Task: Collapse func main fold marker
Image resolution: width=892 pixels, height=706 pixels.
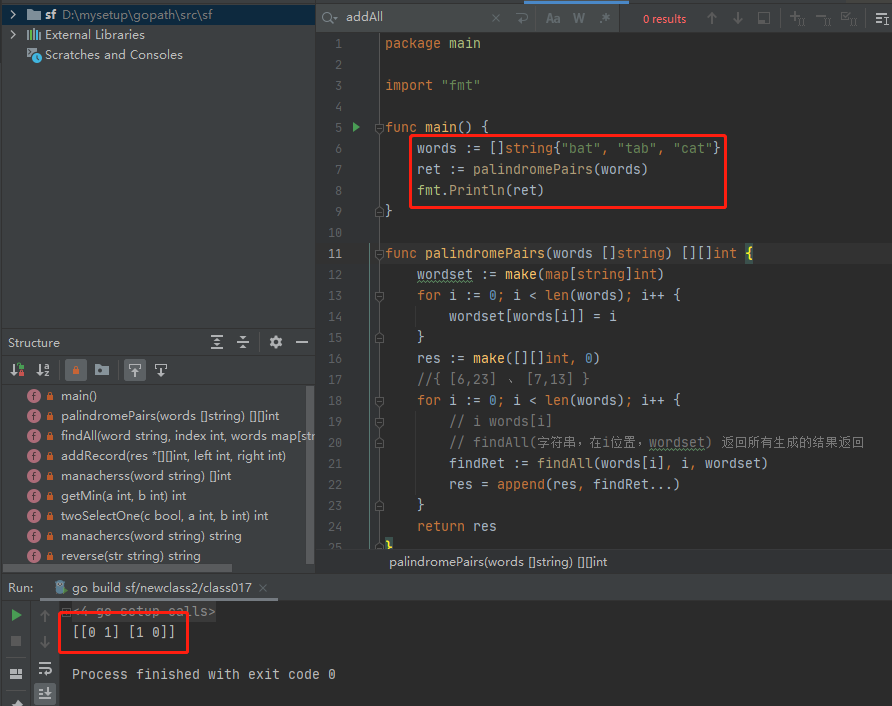Action: pyautogui.click(x=379, y=128)
